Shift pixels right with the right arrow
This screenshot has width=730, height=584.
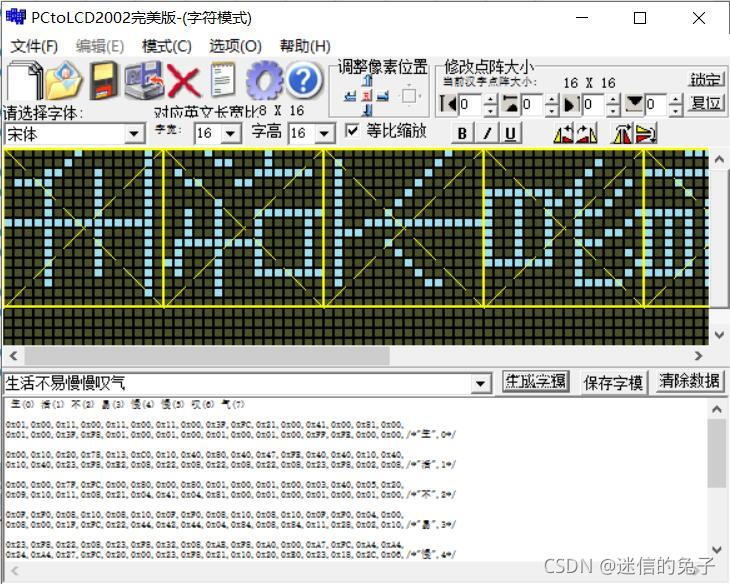coord(383,96)
